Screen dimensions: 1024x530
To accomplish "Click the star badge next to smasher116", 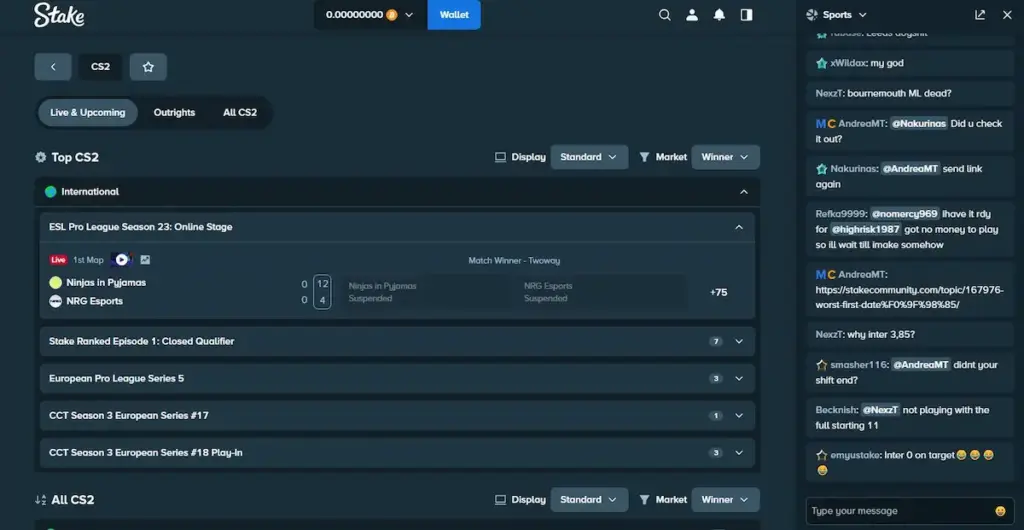I will coord(822,366).
